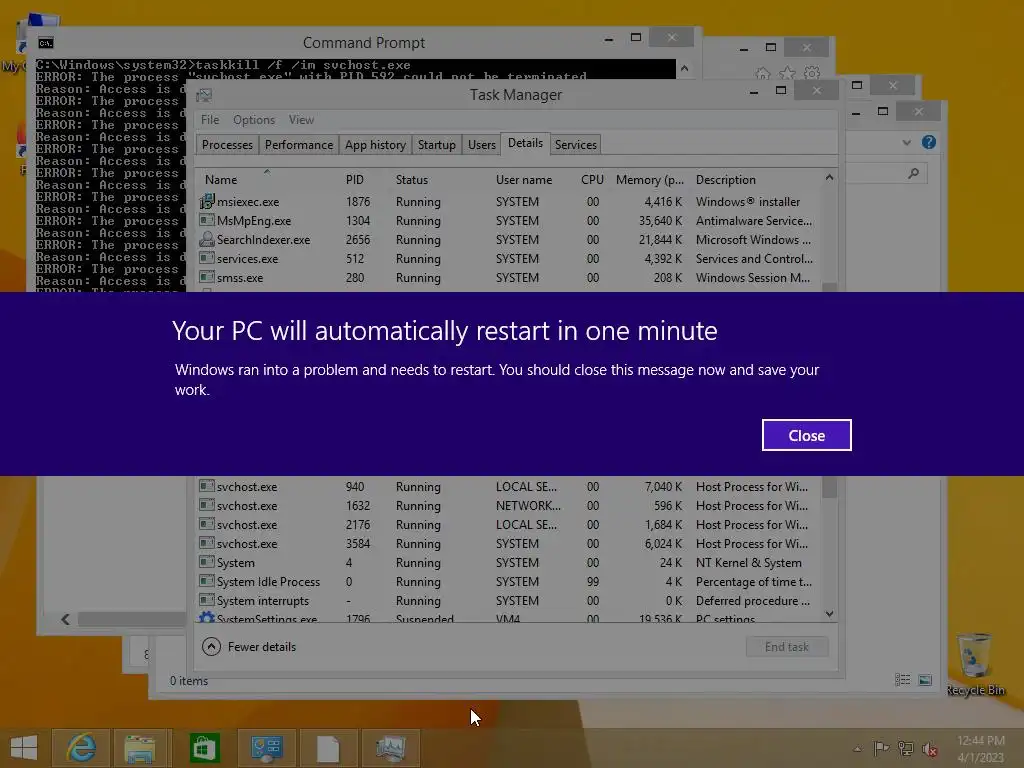This screenshot has width=1024, height=768.
Task: Click the search magnifier in Explorer window
Action: point(914,173)
